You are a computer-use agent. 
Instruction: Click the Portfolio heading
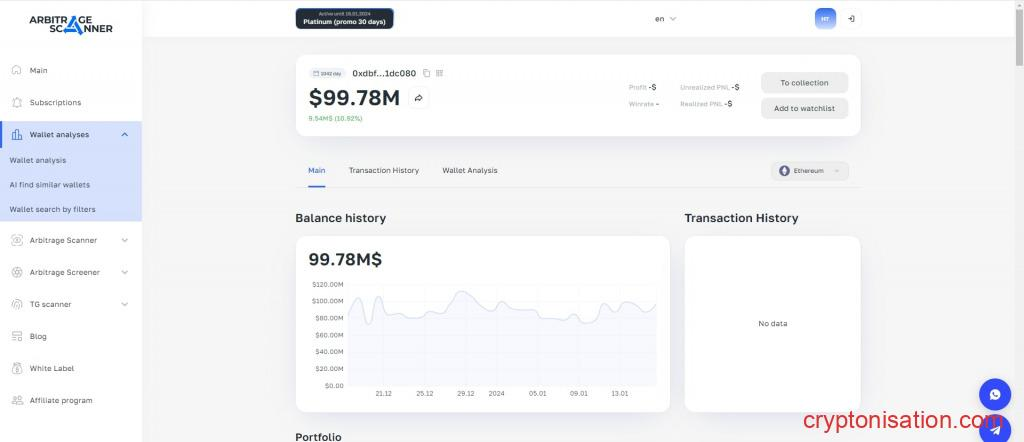tap(318, 437)
